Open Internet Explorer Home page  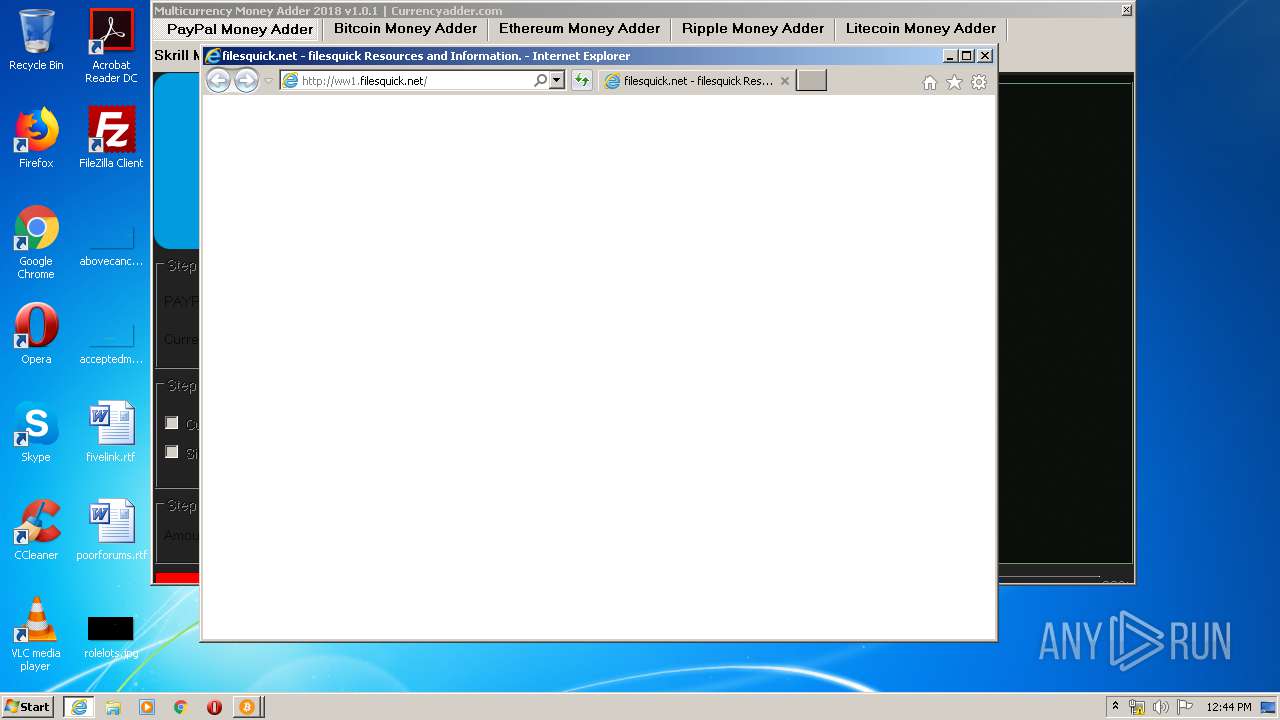click(x=930, y=82)
